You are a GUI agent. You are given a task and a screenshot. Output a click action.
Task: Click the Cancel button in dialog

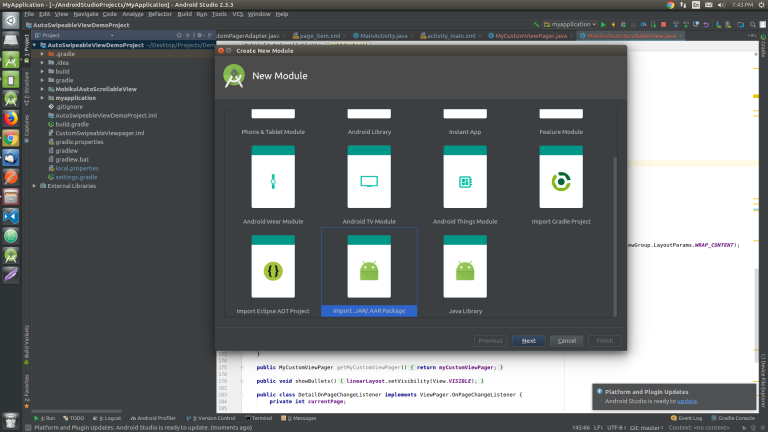[566, 340]
